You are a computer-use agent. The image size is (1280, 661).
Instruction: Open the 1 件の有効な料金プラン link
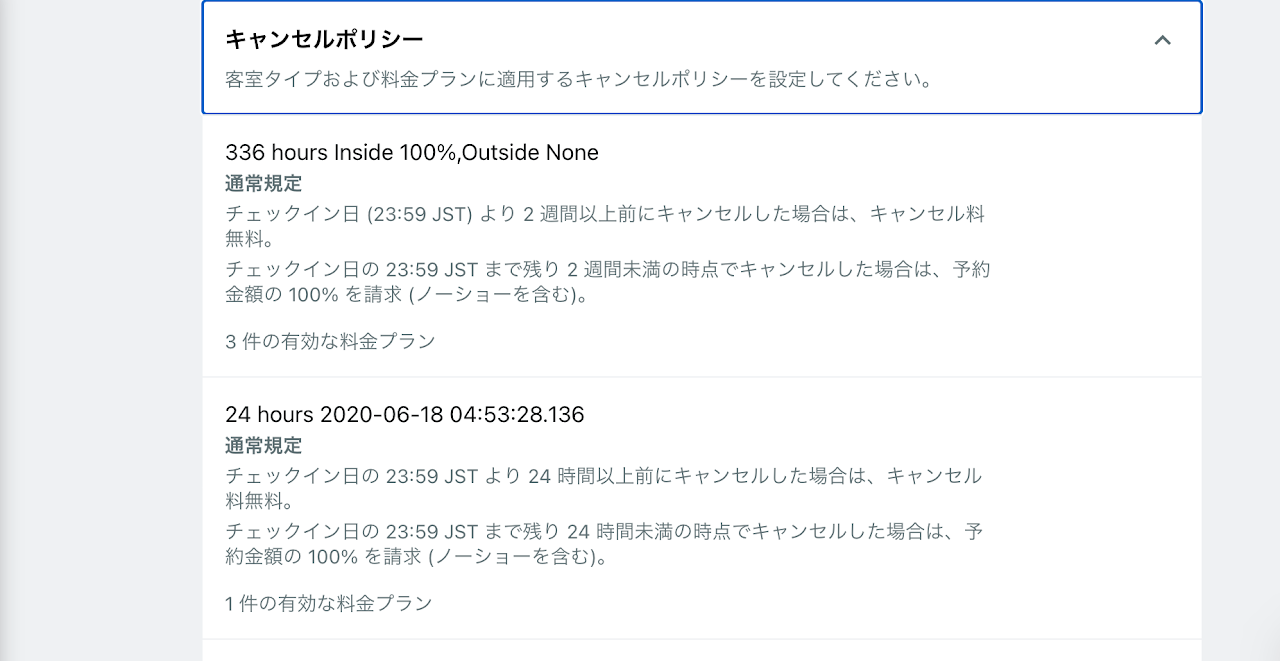tap(329, 603)
